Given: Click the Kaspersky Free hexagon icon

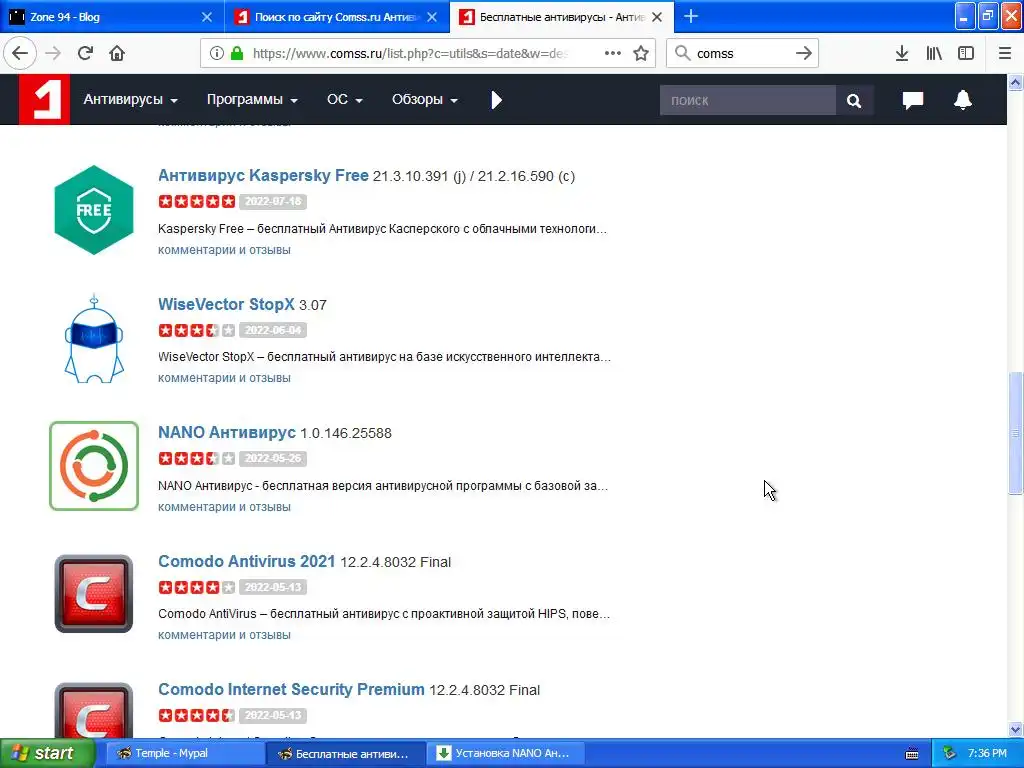Looking at the screenshot, I should [x=94, y=210].
